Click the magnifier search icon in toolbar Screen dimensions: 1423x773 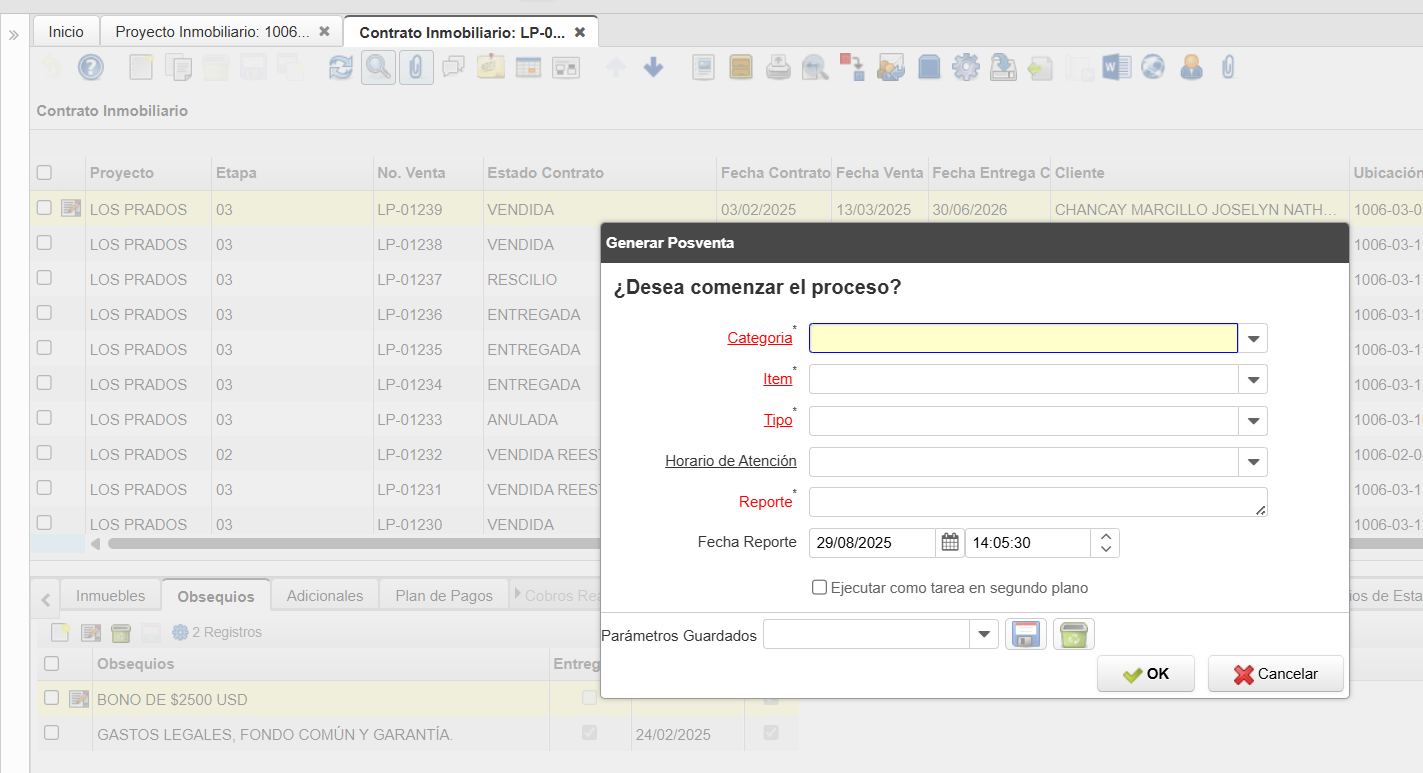pos(378,67)
